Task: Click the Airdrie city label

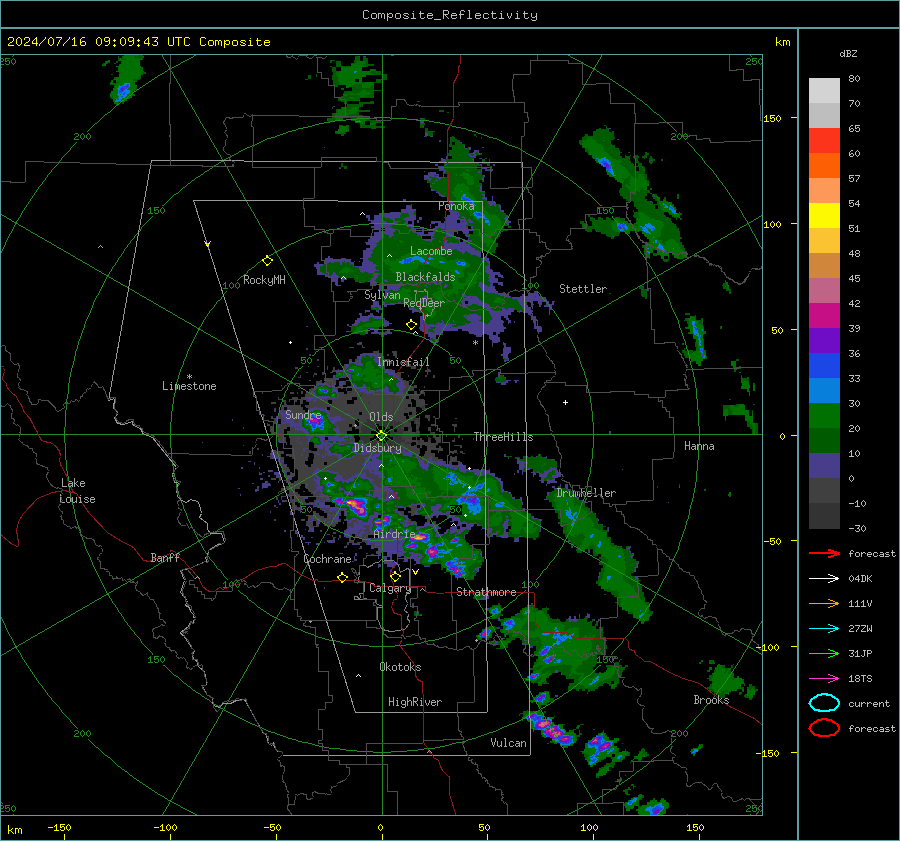Action: click(x=394, y=534)
